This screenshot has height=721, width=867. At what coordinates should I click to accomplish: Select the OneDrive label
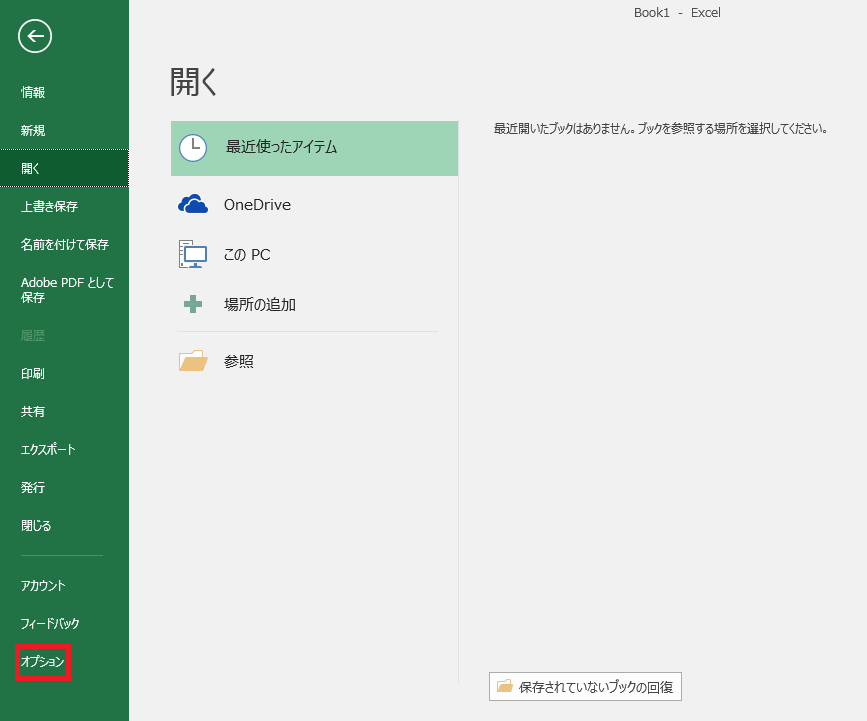257,205
